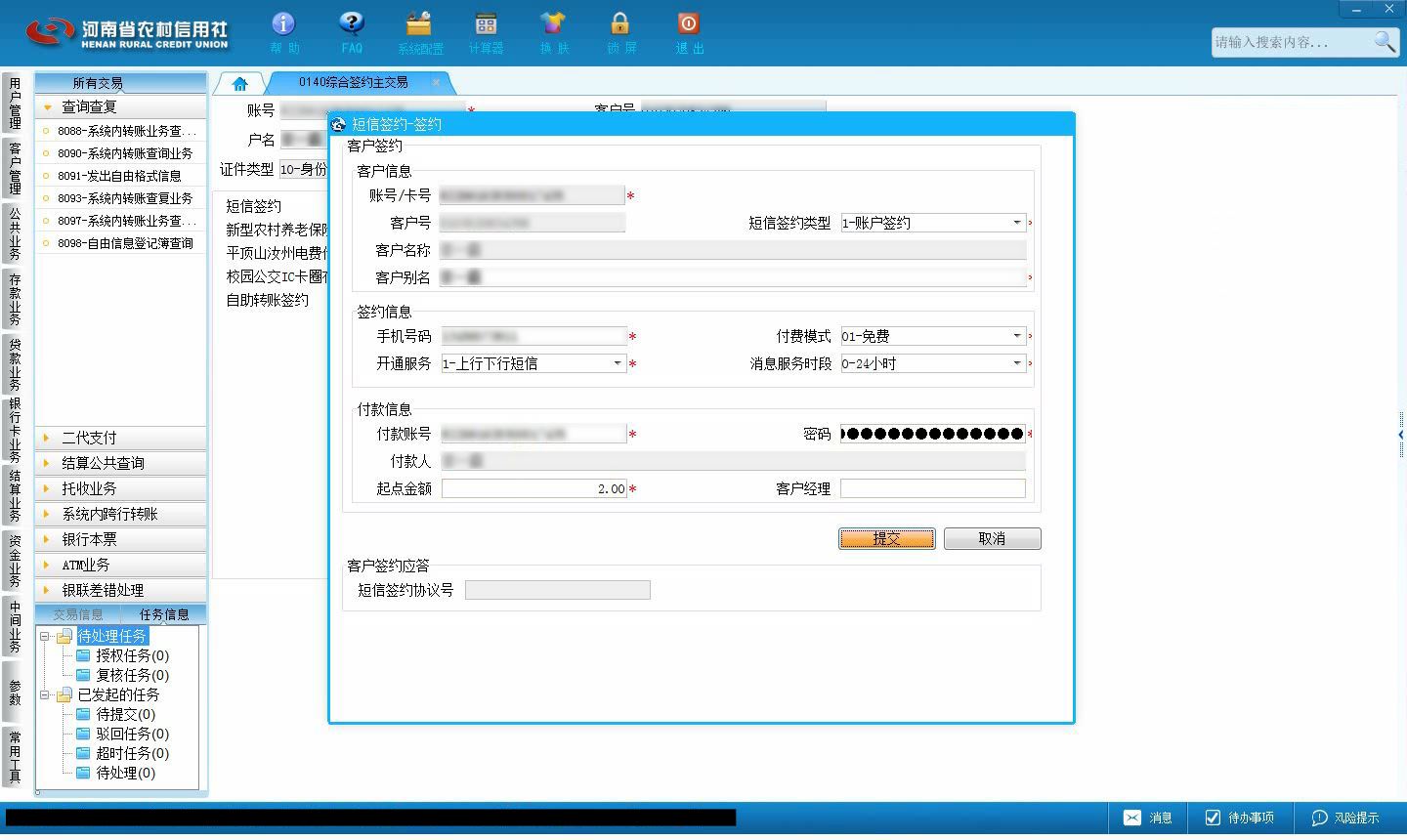This screenshot has width=1407, height=840.
Task: Collapse the 已发起的任务 tree node
Action: [x=44, y=694]
